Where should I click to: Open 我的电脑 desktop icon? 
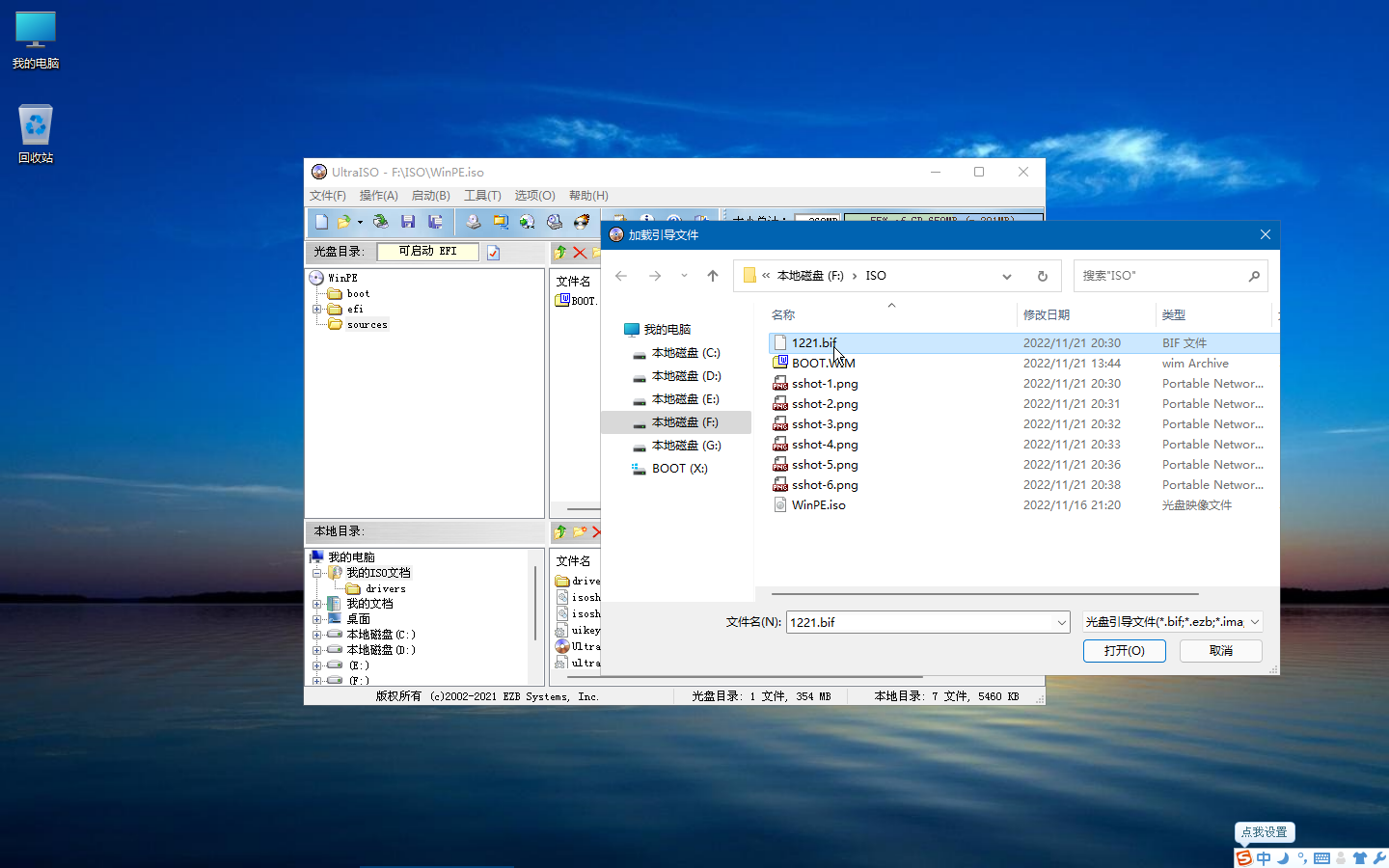36,41
